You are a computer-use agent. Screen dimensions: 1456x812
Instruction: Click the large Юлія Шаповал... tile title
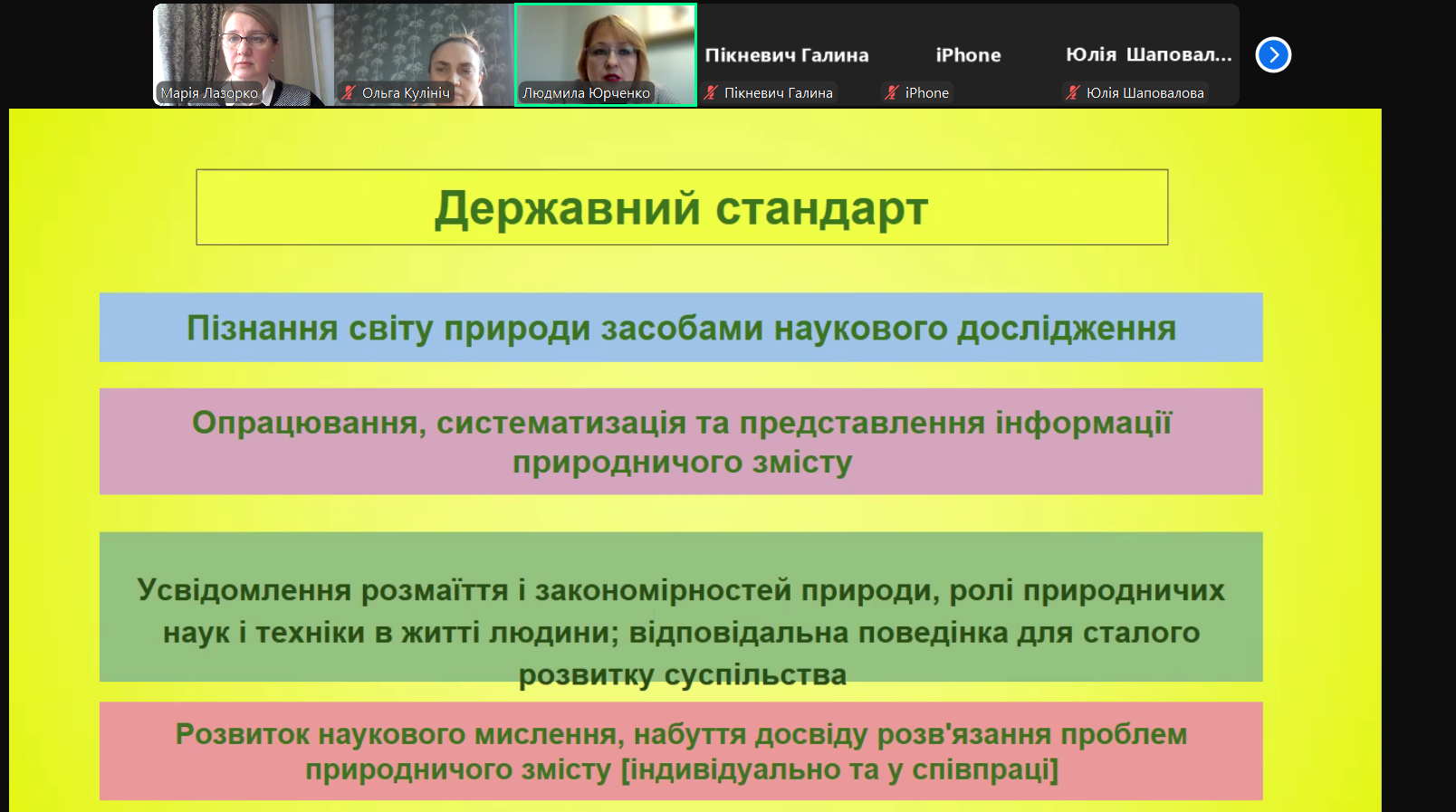click(x=1148, y=55)
